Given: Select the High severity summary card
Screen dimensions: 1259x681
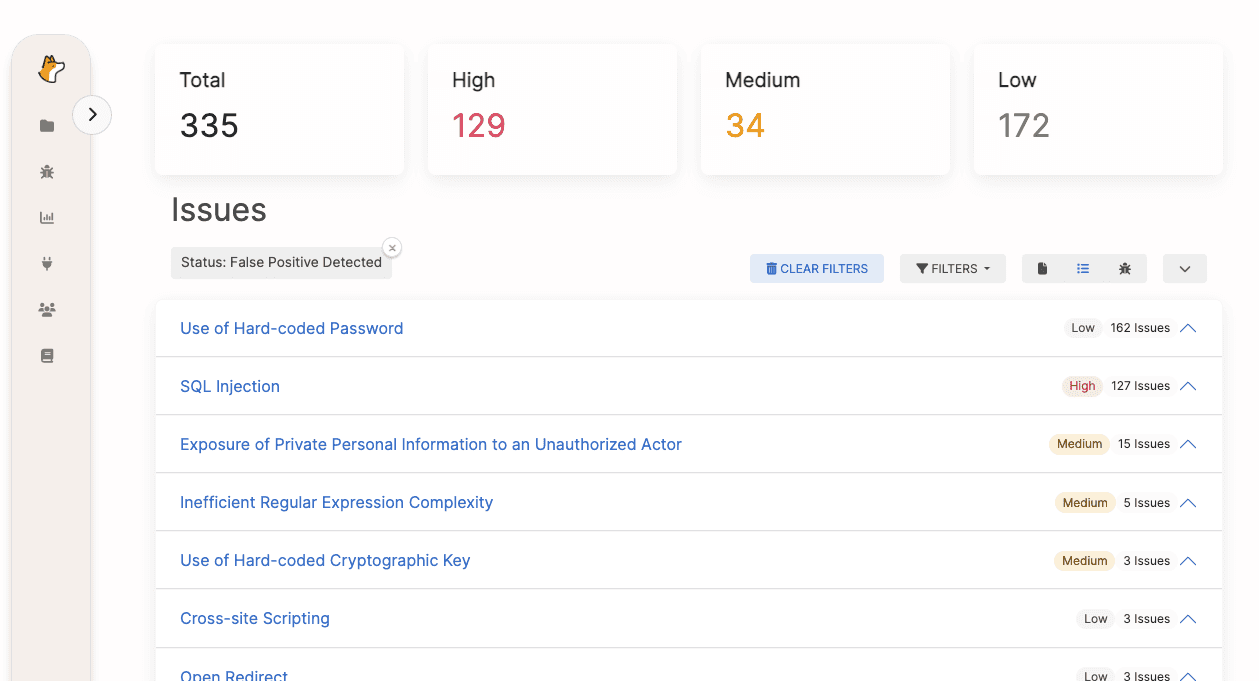Looking at the screenshot, I should coord(552,109).
